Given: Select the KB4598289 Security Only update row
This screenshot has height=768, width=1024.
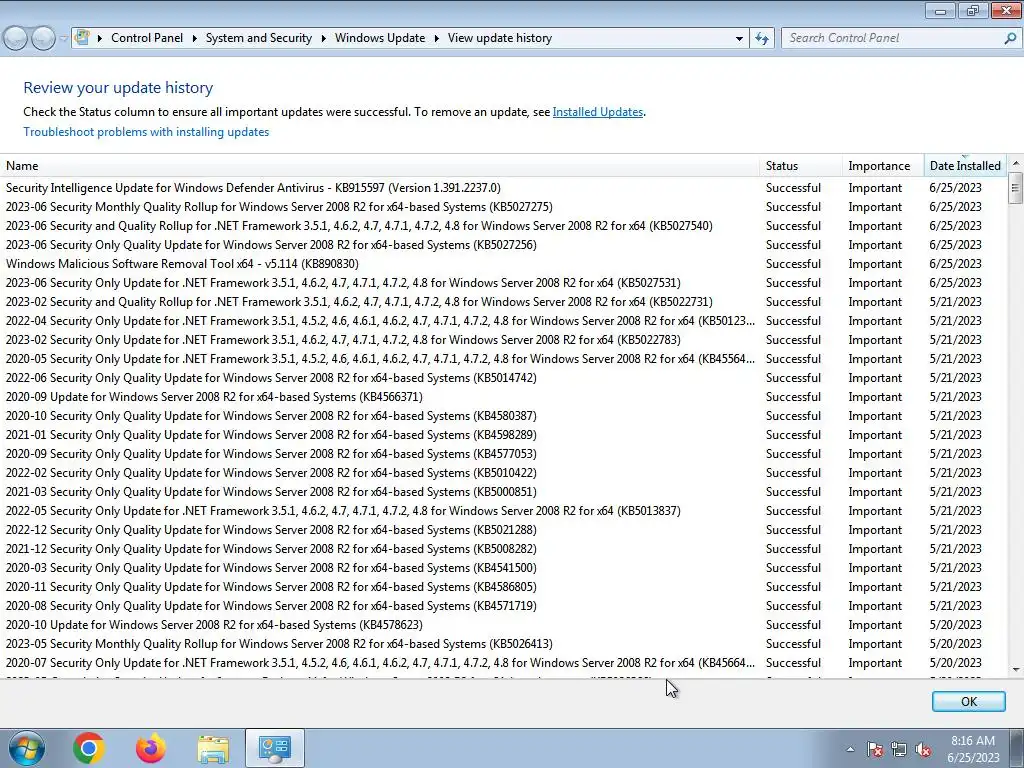Looking at the screenshot, I should point(503,435).
